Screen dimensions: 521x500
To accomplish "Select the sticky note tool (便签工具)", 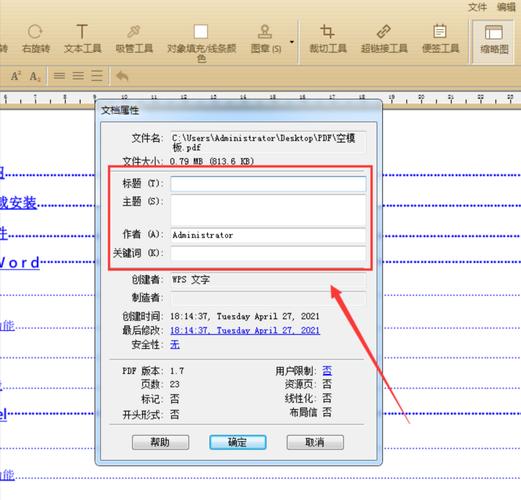I will [440, 39].
